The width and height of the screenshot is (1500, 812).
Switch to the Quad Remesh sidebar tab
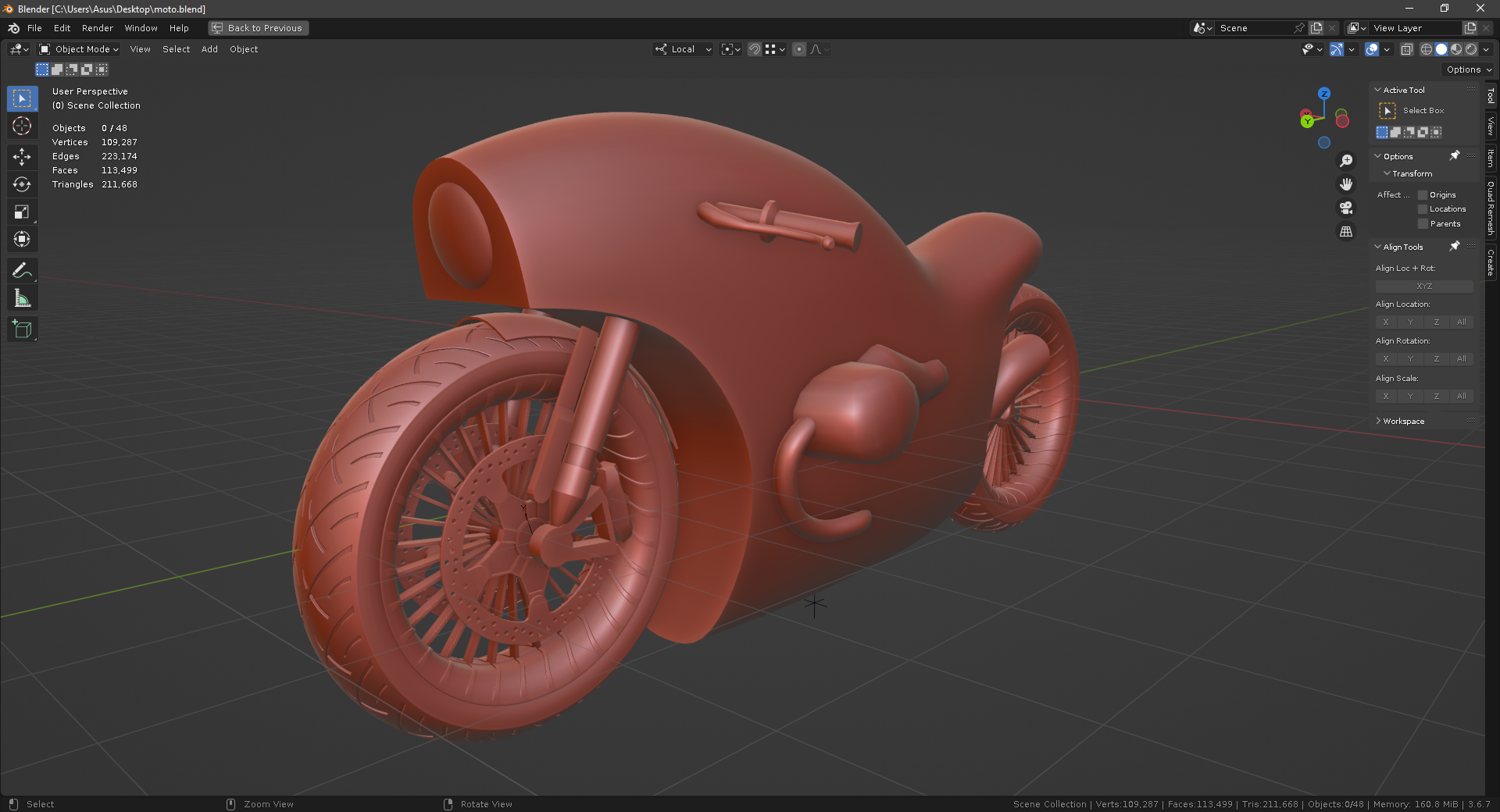point(1491,208)
